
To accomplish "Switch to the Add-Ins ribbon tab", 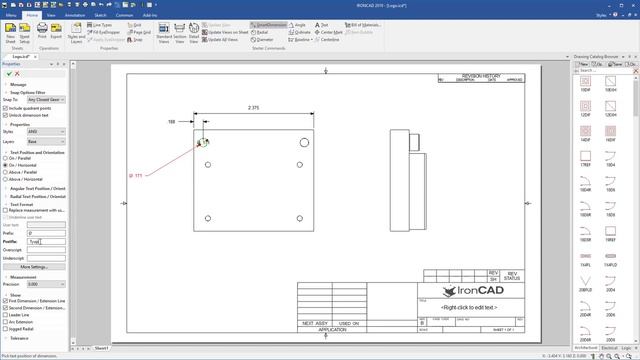I will (150, 15).
